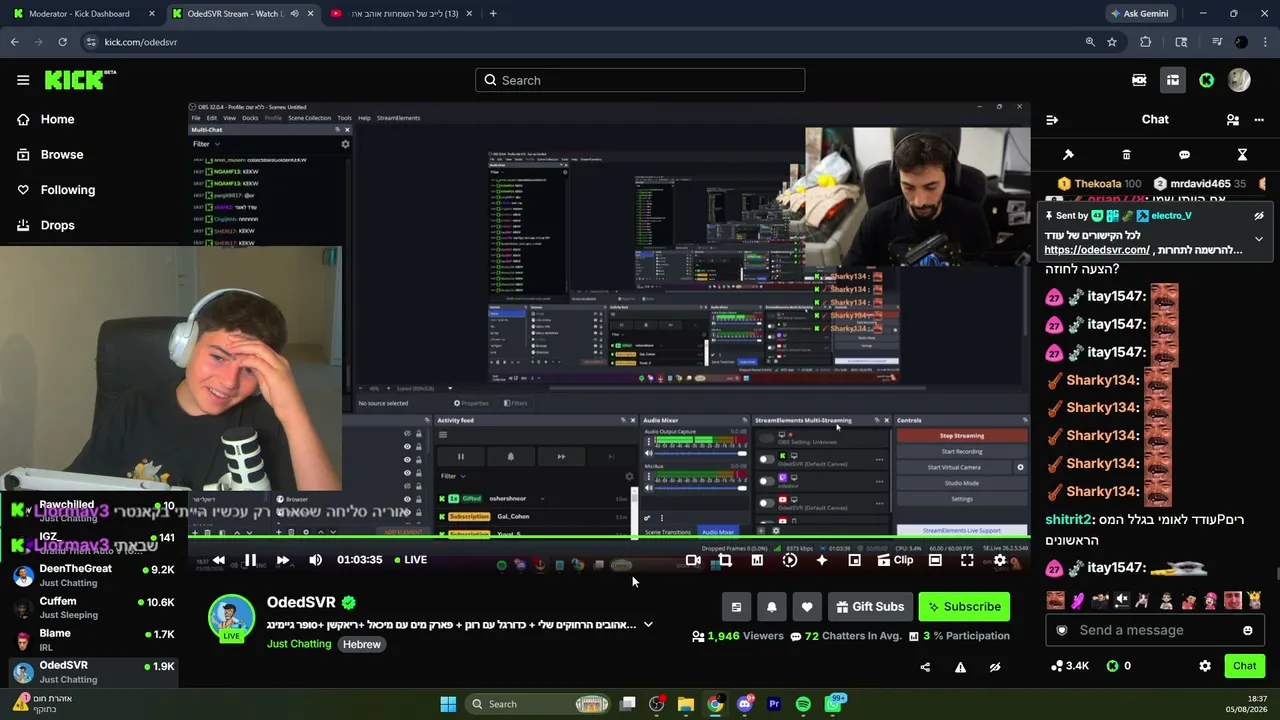Screen dimensions: 1280x720
Task: Open the video player settings gear
Action: 999,560
